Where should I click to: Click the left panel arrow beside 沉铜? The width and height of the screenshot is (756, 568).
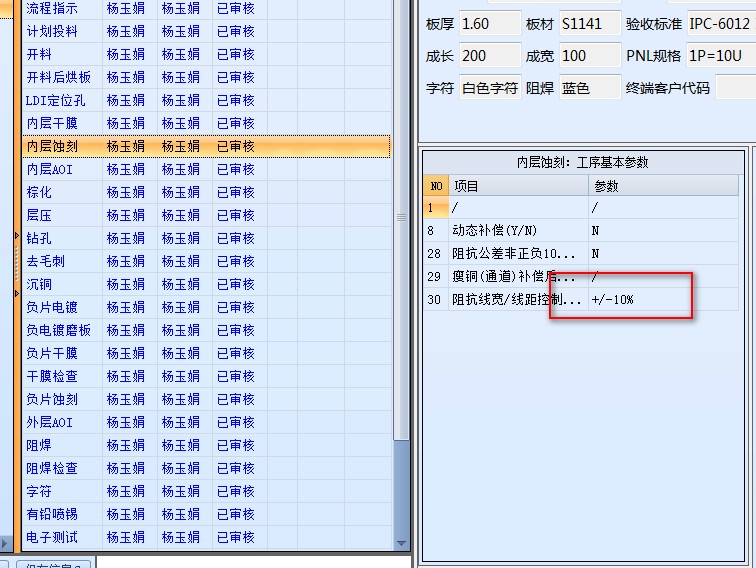tap(17, 293)
